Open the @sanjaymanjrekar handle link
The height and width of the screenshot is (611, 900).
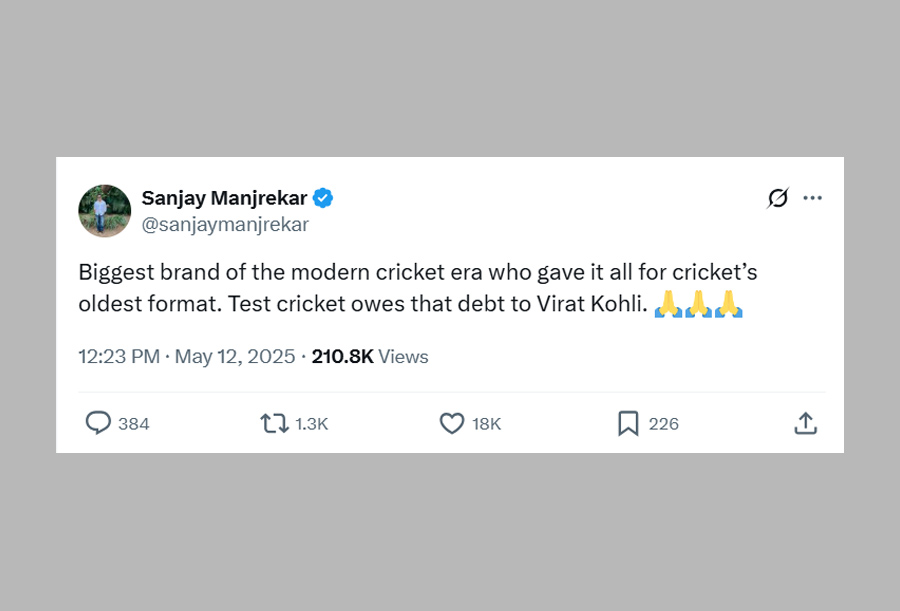[225, 225]
